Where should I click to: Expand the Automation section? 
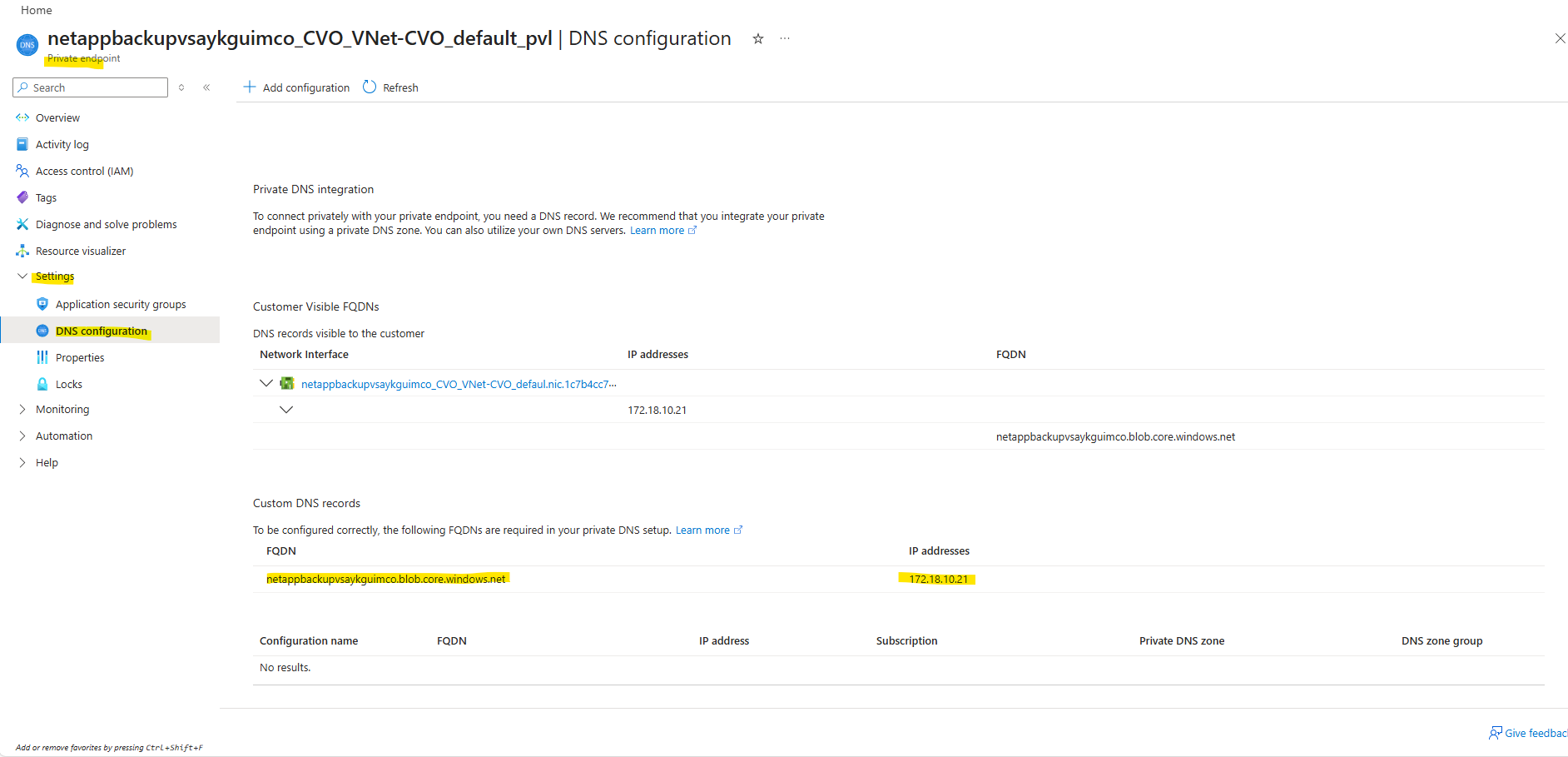(22, 436)
